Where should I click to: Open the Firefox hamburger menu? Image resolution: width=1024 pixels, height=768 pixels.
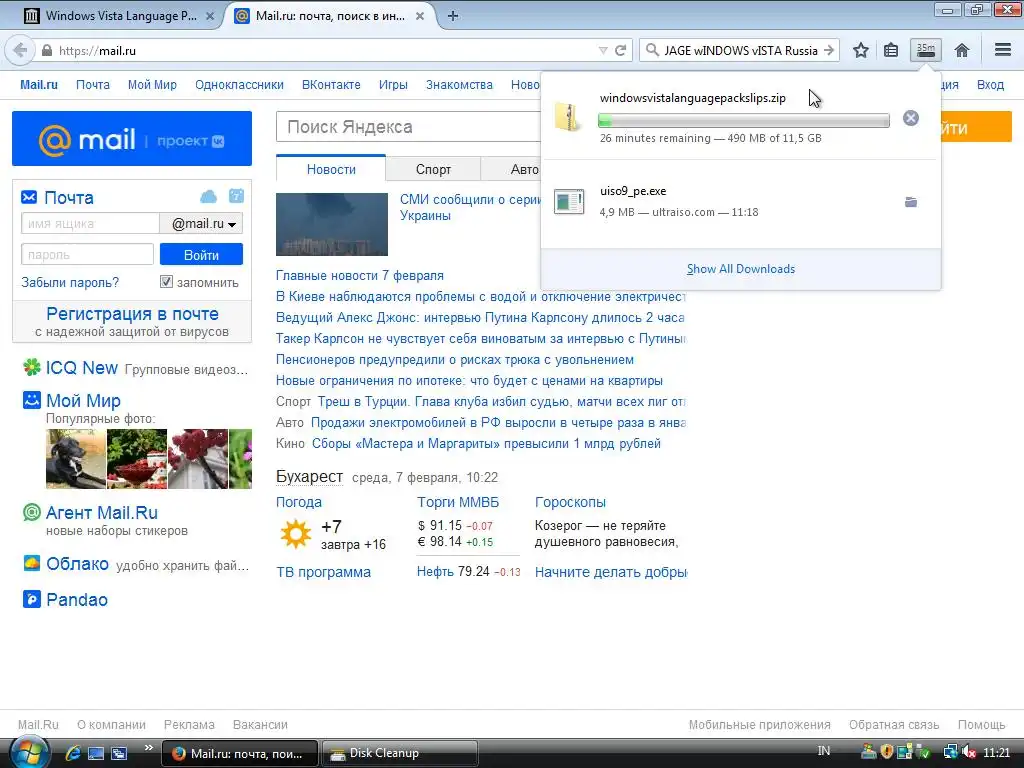[x=1003, y=50]
